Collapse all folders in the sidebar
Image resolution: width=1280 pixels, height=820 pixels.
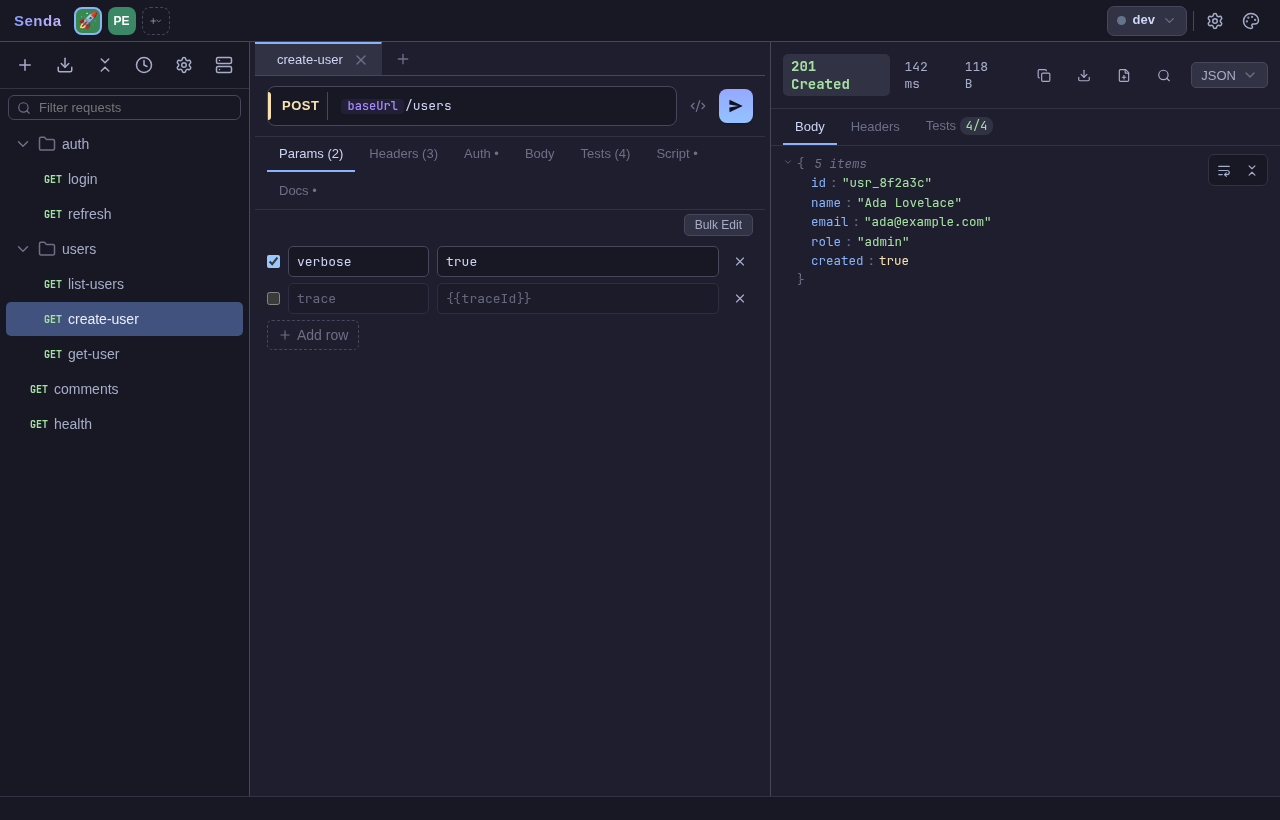click(105, 65)
